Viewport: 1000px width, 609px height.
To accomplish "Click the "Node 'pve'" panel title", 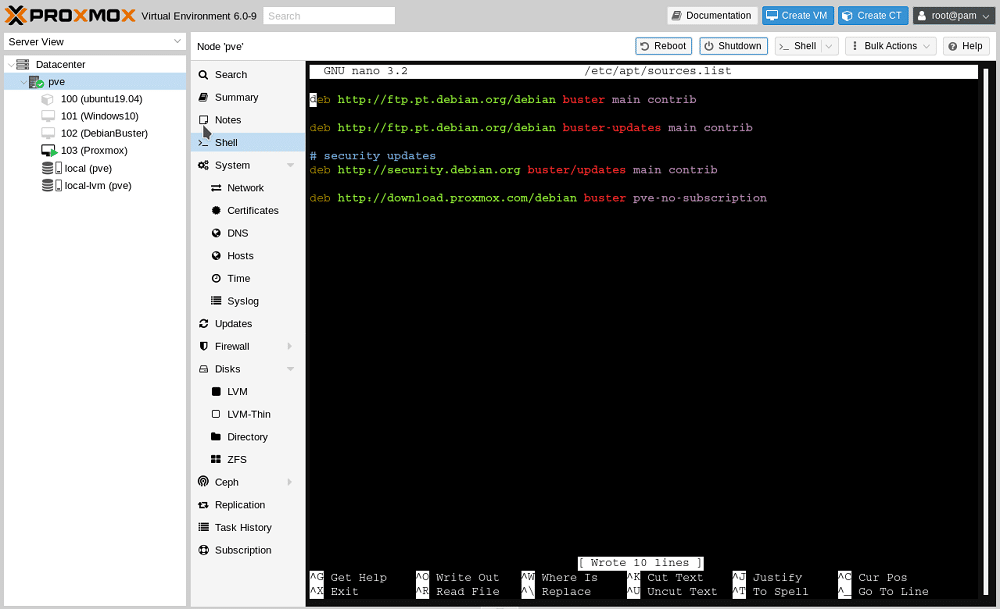I will coord(220,47).
